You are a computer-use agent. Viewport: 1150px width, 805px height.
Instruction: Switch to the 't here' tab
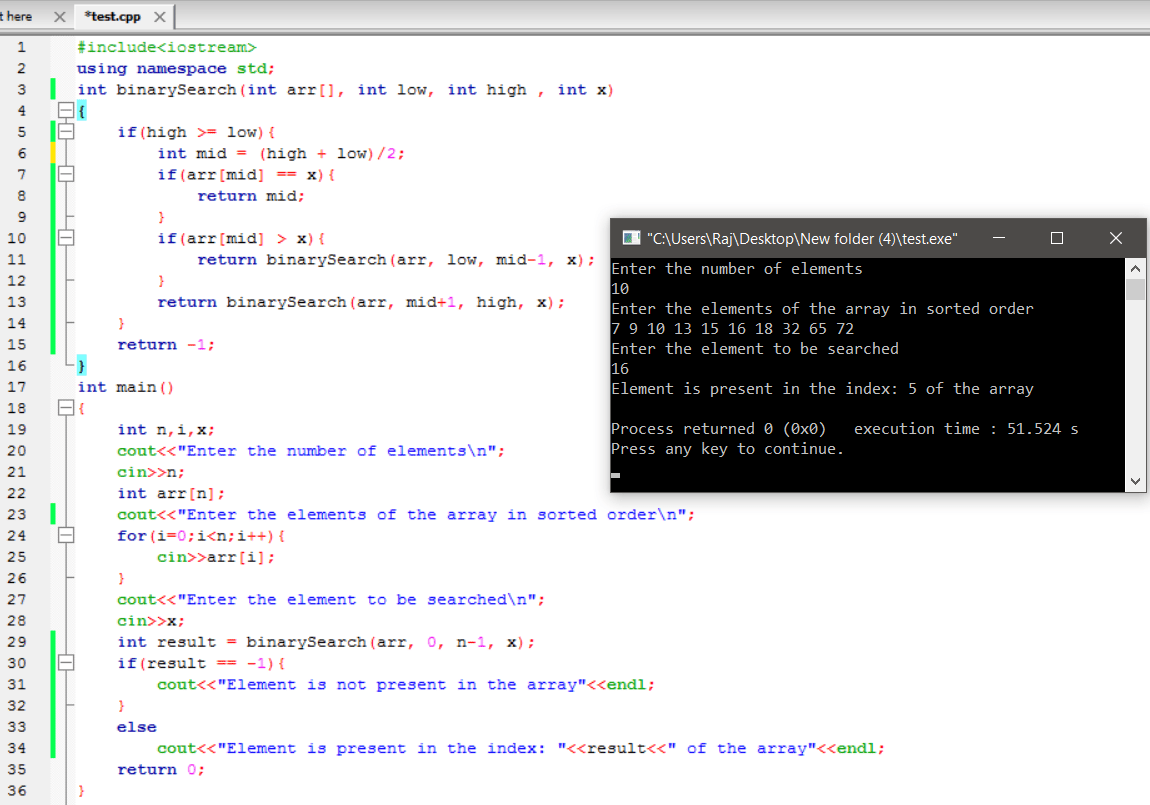click(20, 16)
